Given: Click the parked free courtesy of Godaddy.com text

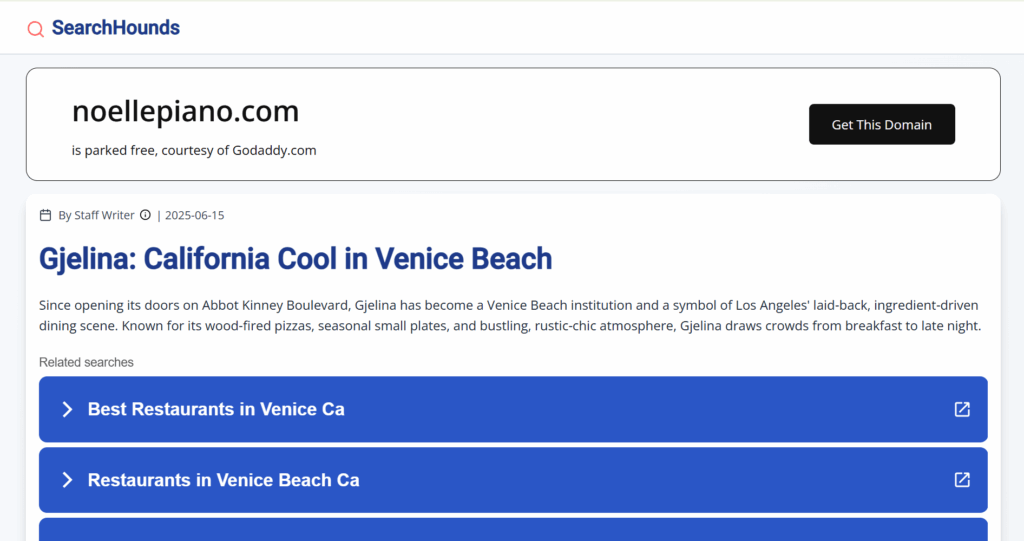Looking at the screenshot, I should (194, 150).
